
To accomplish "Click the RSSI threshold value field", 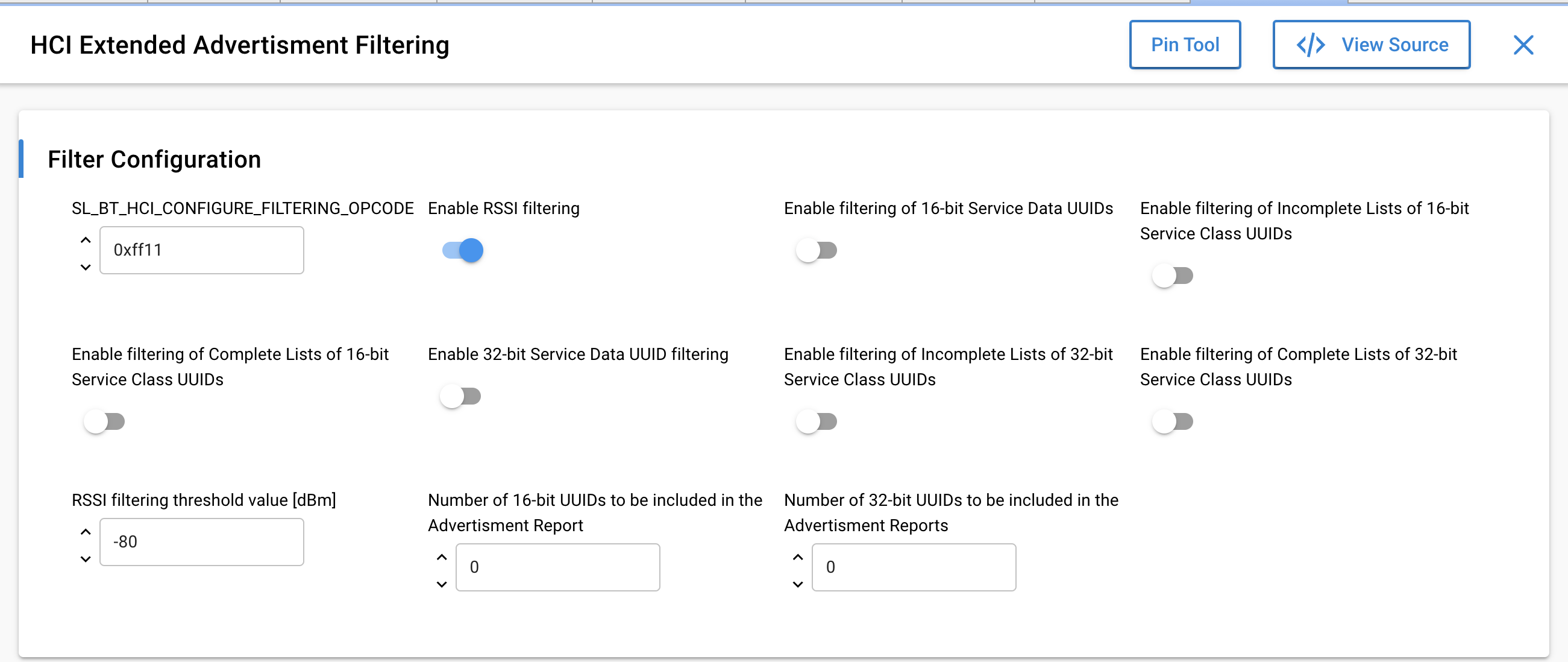I will 201,541.
